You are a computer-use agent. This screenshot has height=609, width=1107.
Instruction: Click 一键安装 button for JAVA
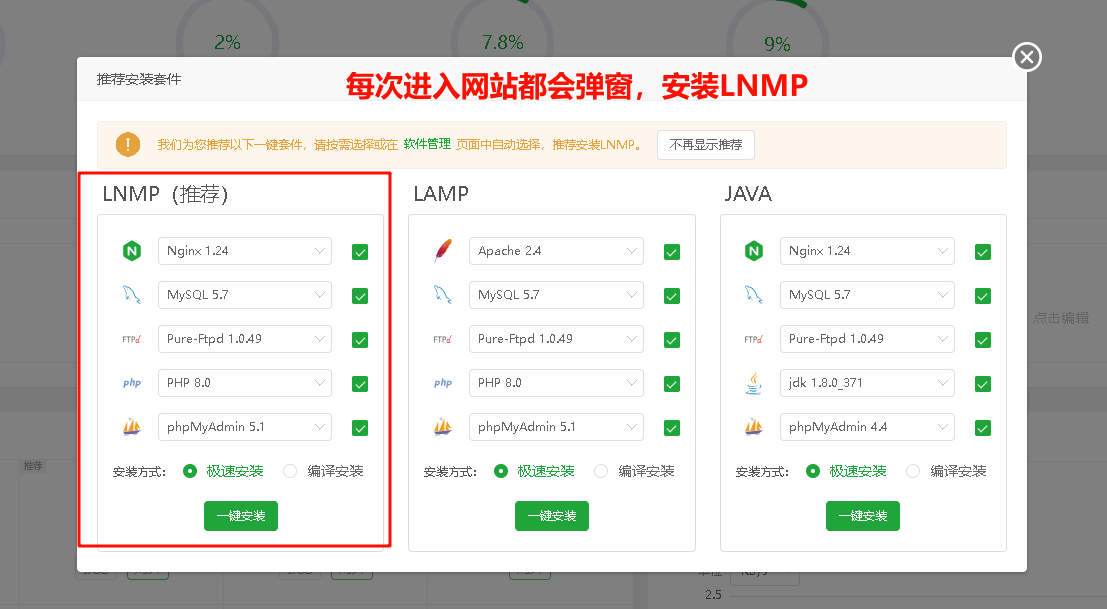(x=863, y=516)
